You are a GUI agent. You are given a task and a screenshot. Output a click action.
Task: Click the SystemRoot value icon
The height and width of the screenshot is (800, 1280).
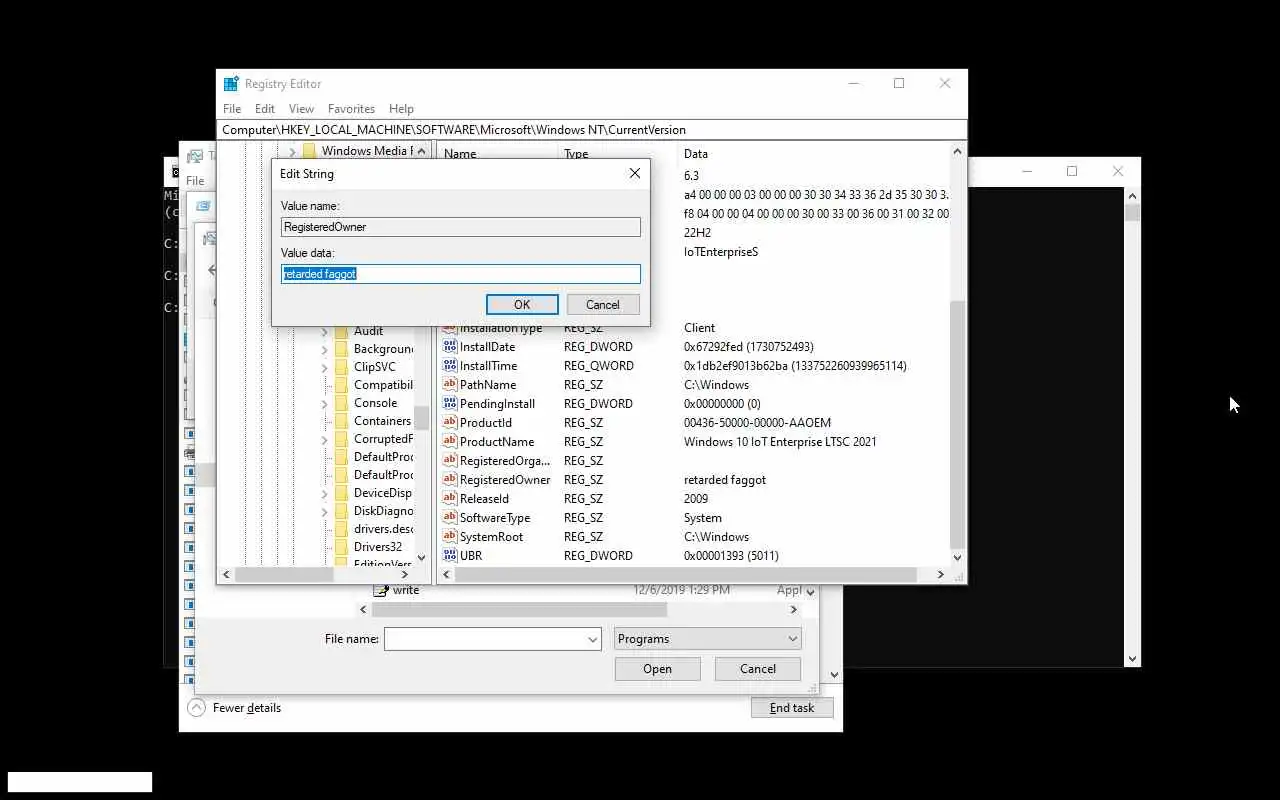click(x=450, y=537)
